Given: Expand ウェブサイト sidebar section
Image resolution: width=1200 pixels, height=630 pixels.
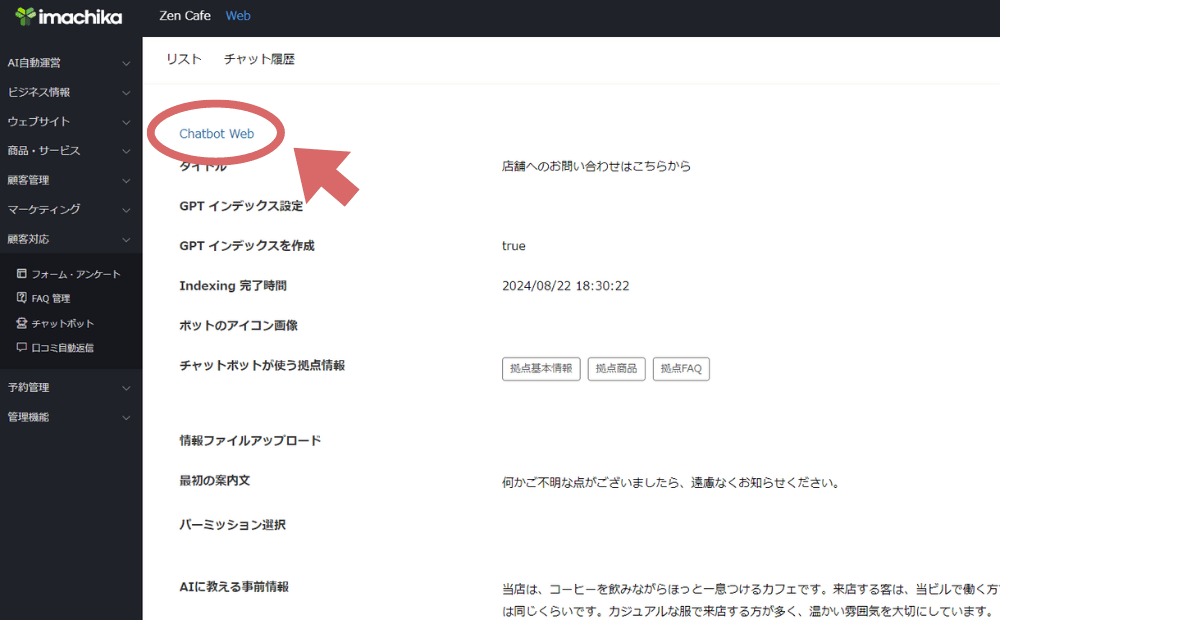Looking at the screenshot, I should (x=71, y=121).
